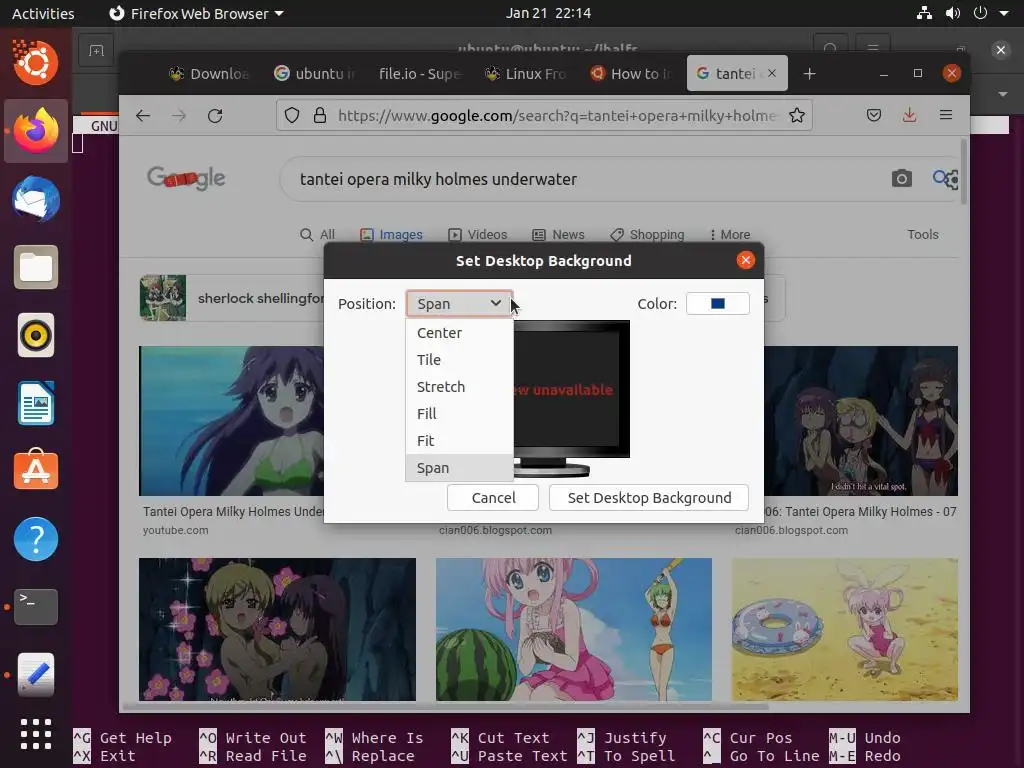The image size is (1024, 768).
Task: Search by image camera icon
Action: (901, 178)
